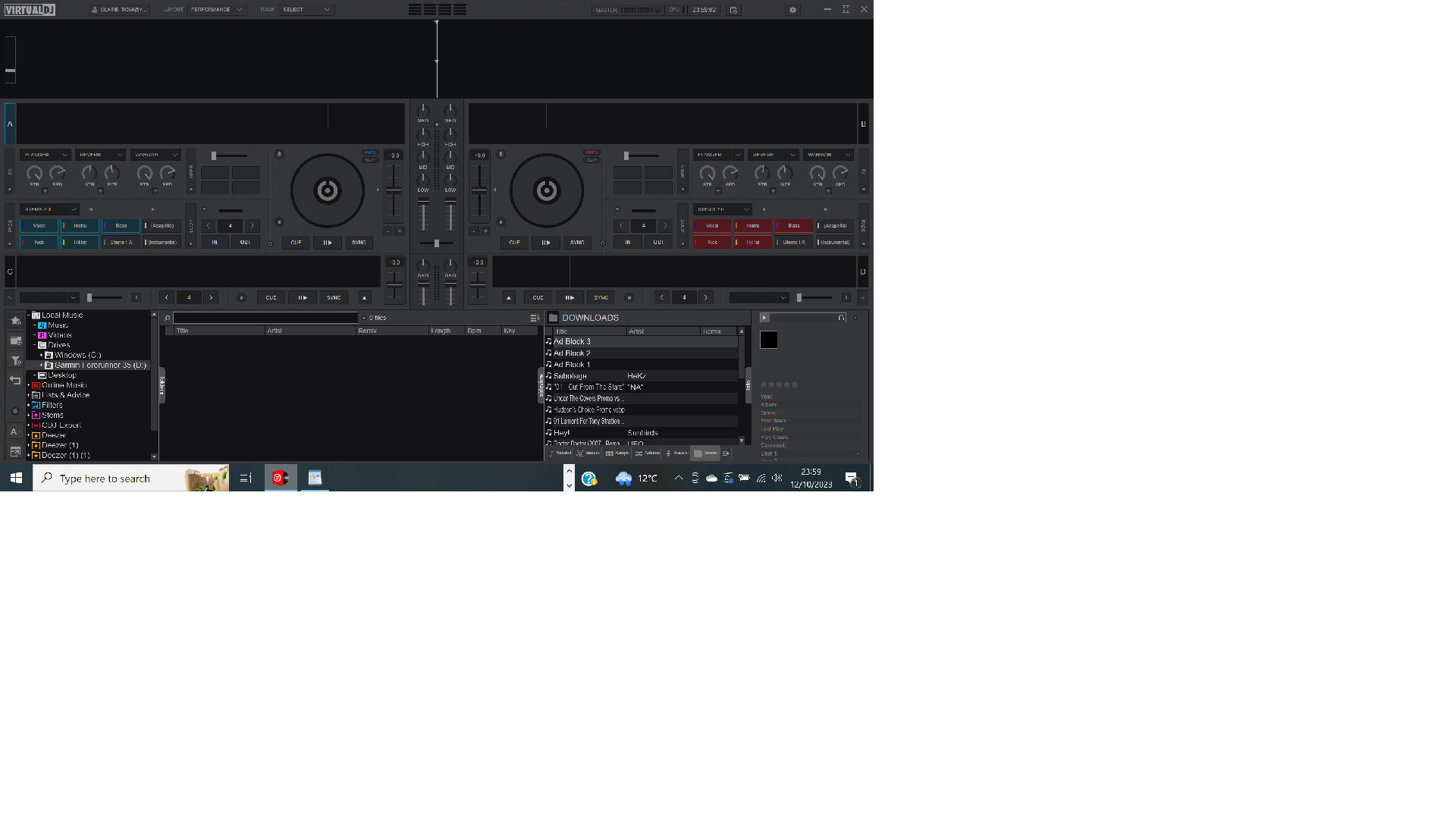1456x819 pixels.
Task: Click the browser virtual folder icon
Action: 15,340
